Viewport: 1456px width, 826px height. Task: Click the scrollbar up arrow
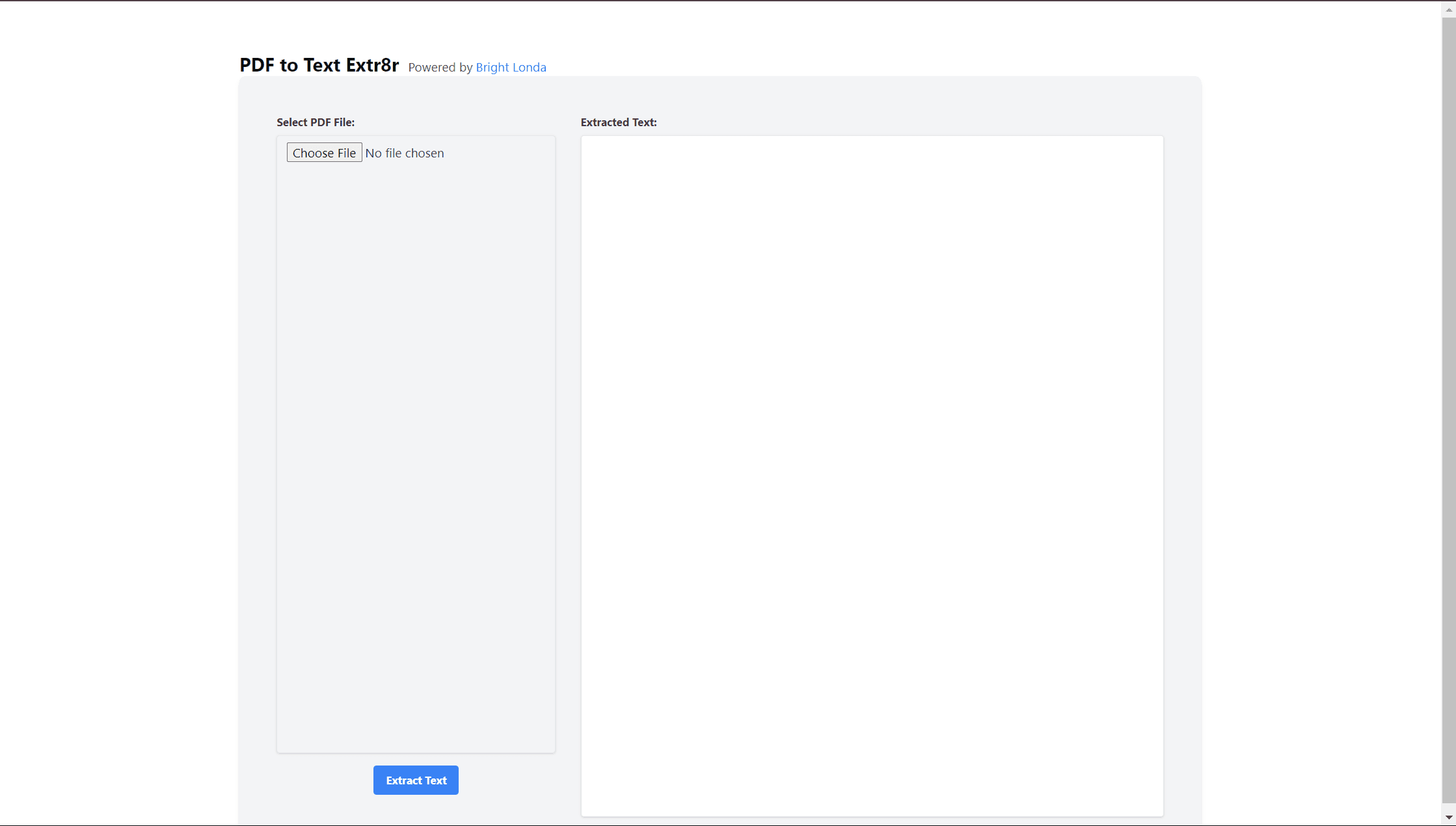click(x=1449, y=9)
